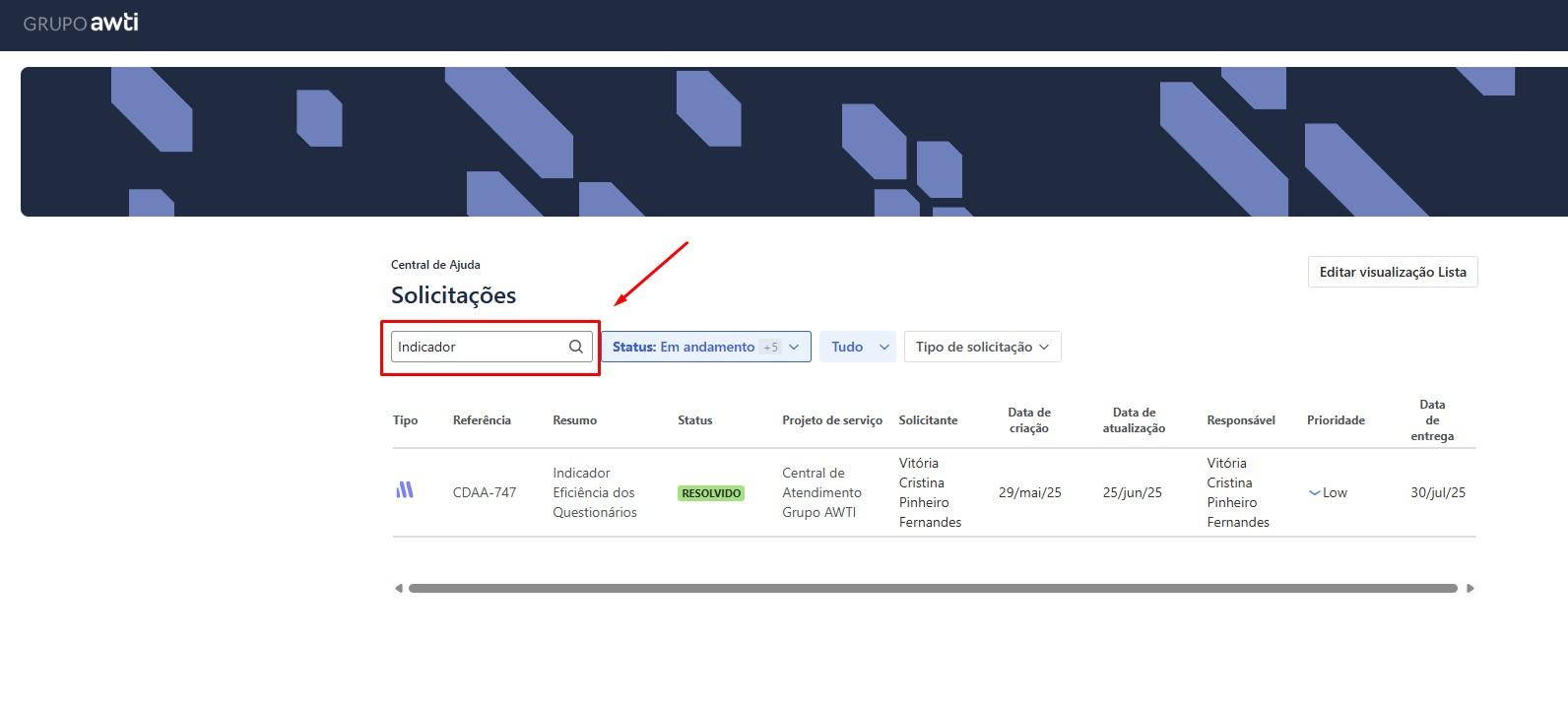The width and height of the screenshot is (1568, 704).
Task: Click the delivery date 30/jul/25
Action: pyautogui.click(x=1438, y=492)
